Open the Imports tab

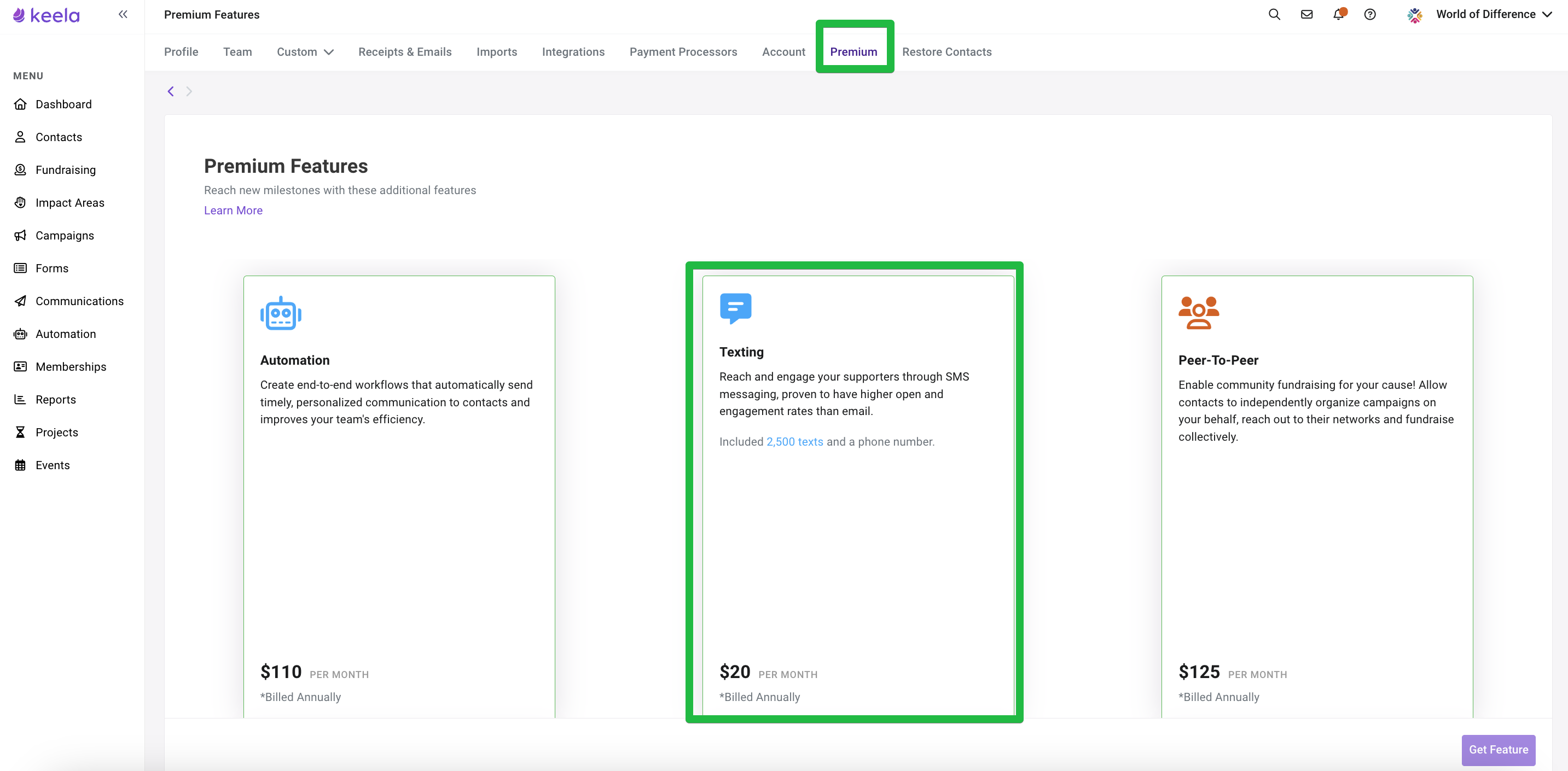(497, 52)
